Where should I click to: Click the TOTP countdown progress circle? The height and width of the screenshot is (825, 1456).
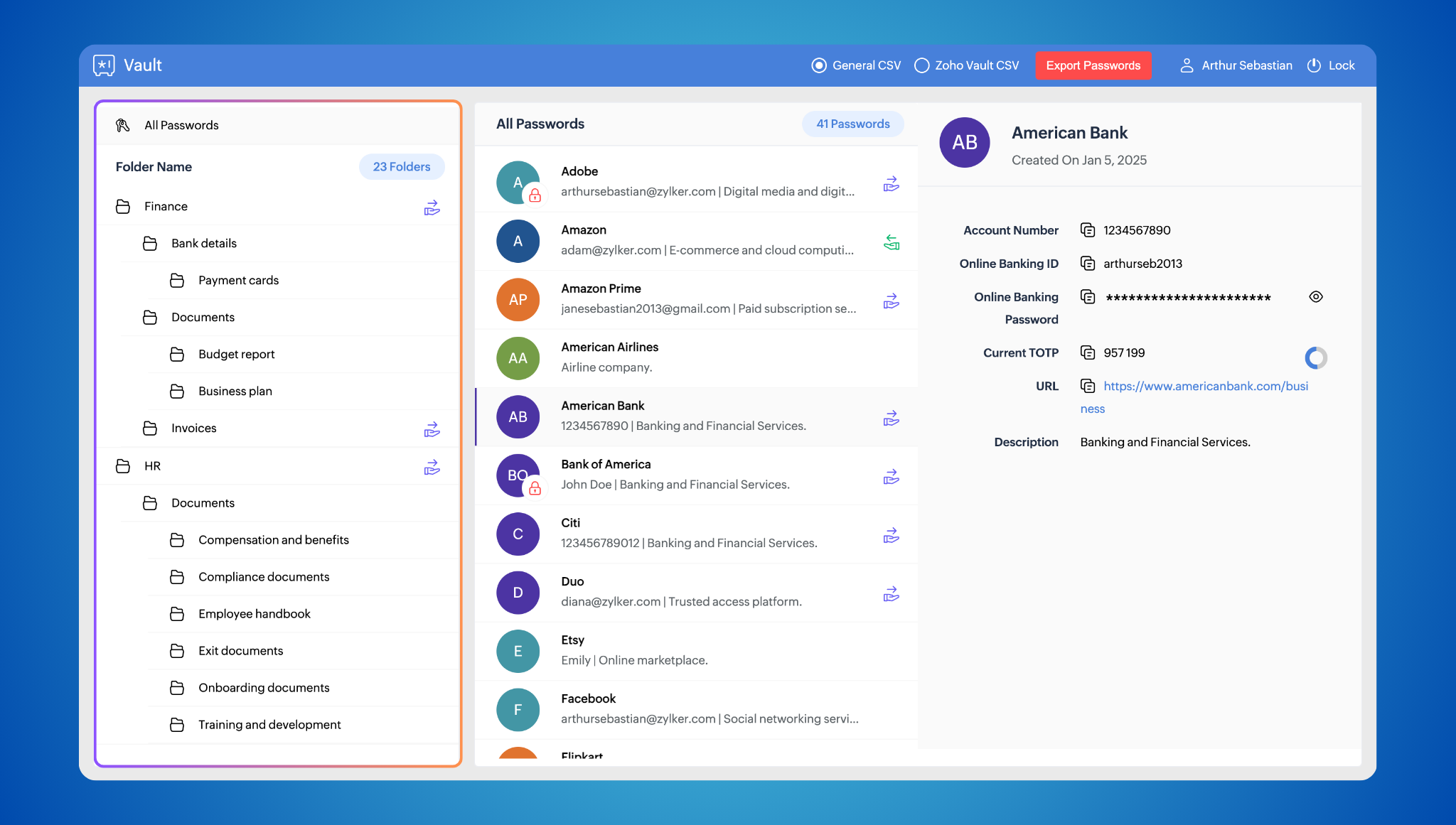[1315, 357]
